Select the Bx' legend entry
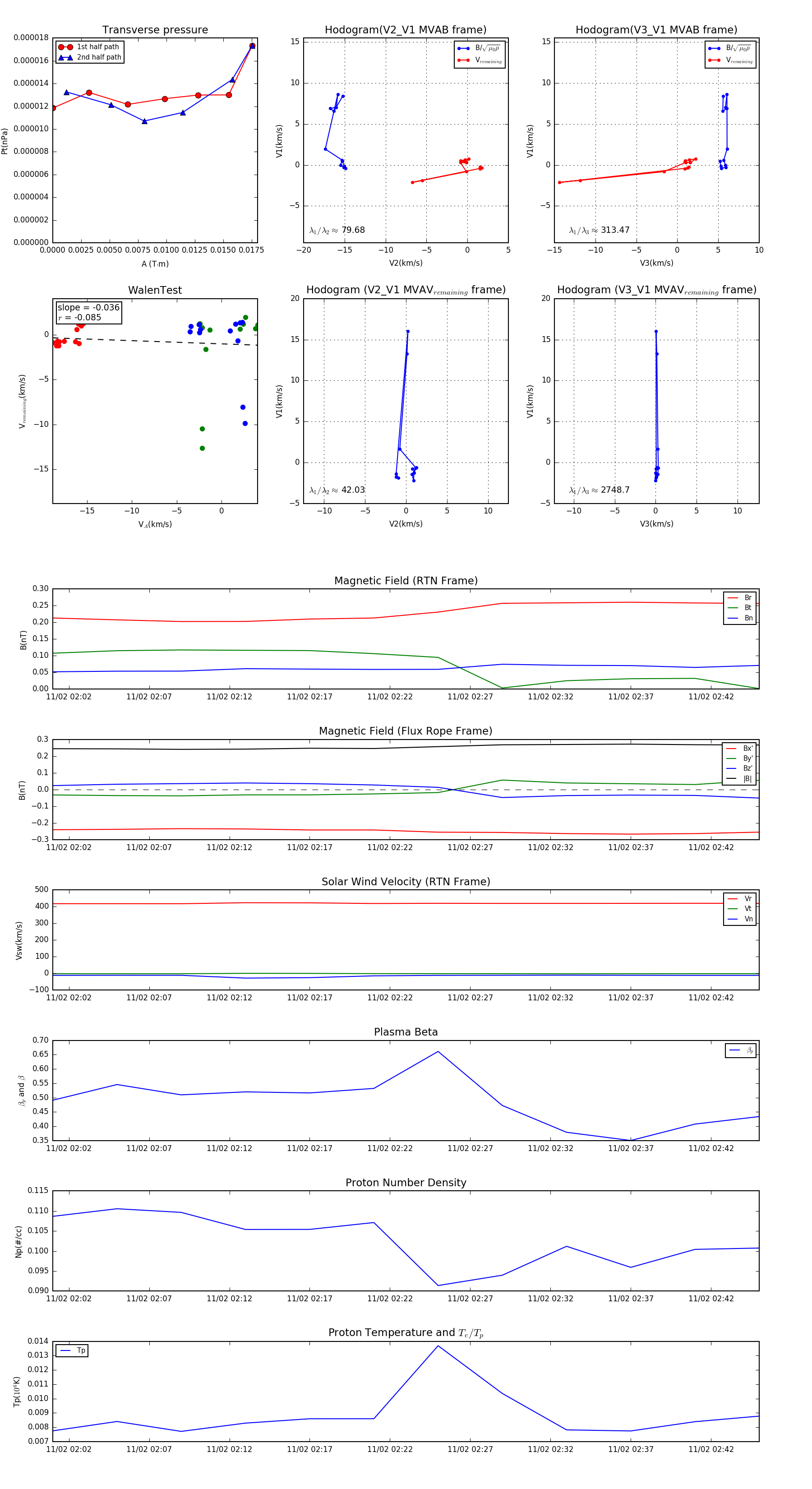The image size is (812, 1489). point(739,749)
